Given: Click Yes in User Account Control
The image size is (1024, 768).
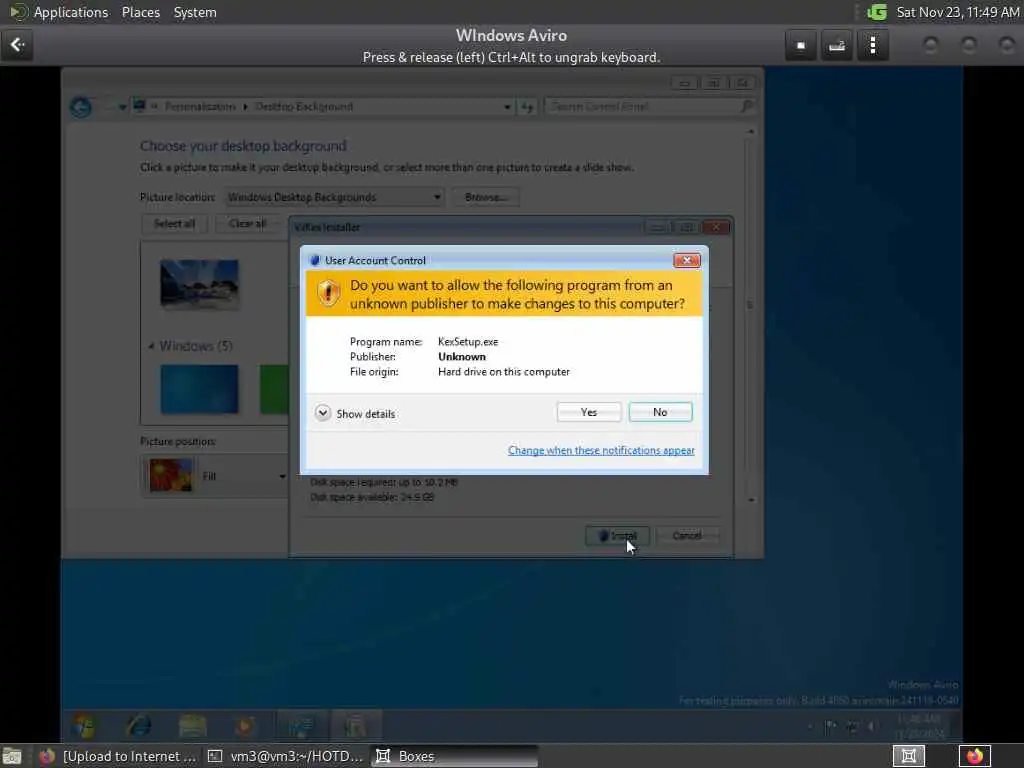Looking at the screenshot, I should pos(588,412).
